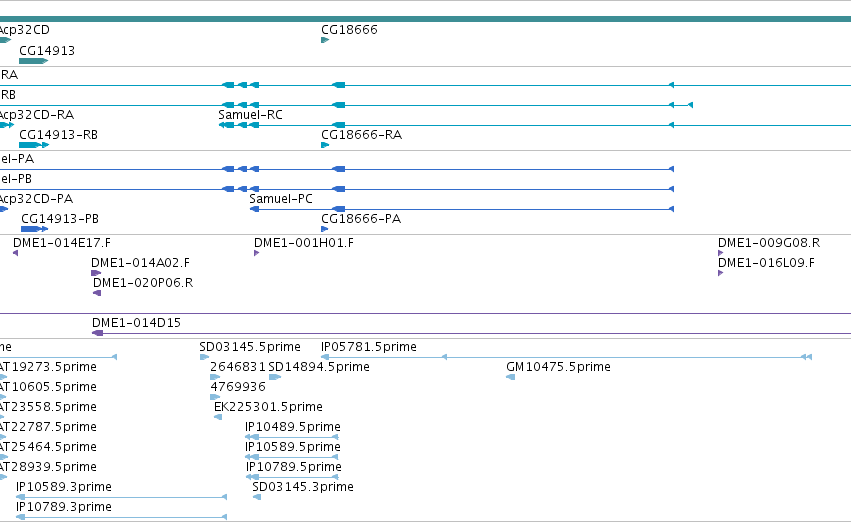The height and width of the screenshot is (522, 851).
Task: Select the IP10789.5prime feature line
Action: coord(293,478)
